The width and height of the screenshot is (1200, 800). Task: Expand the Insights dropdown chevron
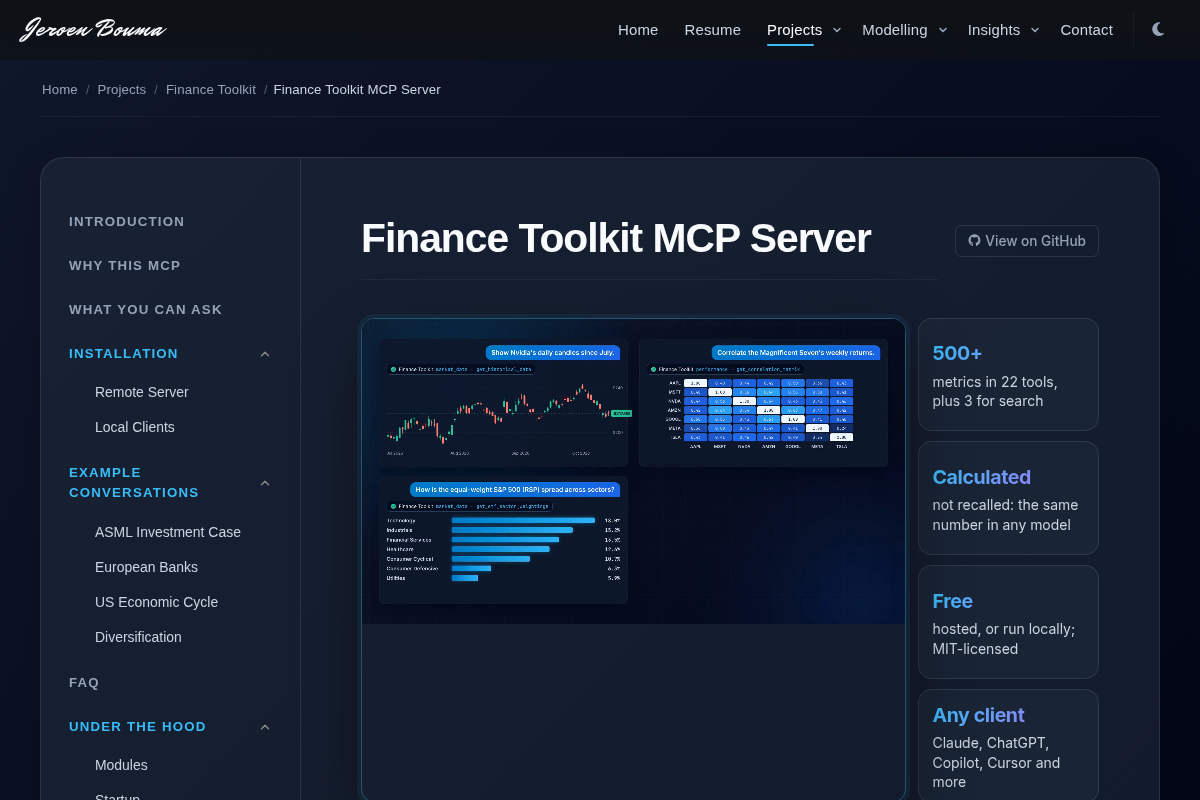point(1035,30)
